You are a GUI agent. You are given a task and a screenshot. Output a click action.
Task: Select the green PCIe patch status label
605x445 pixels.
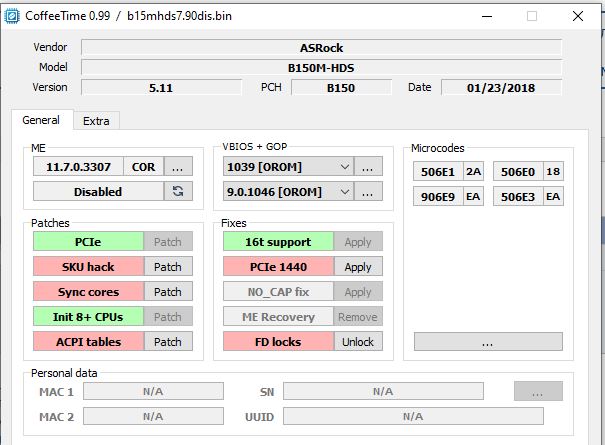click(x=88, y=242)
